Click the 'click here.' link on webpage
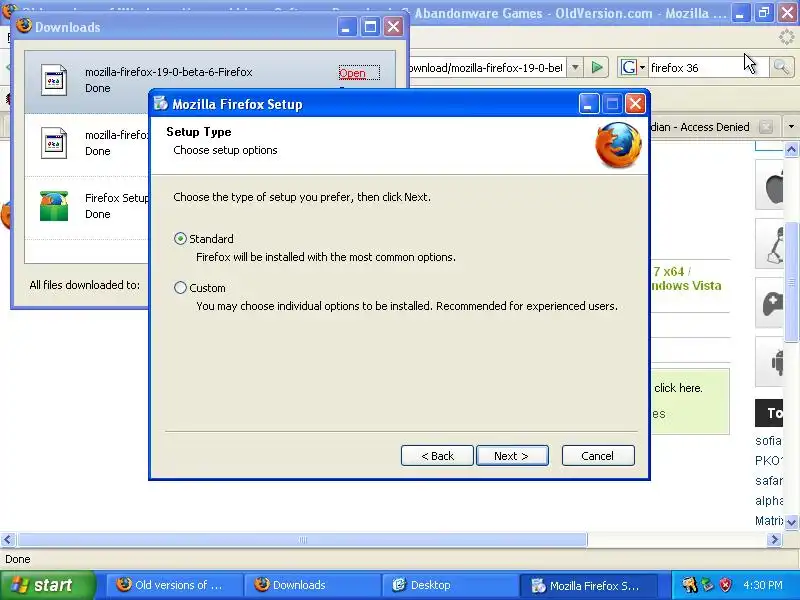800x600 pixels. pos(678,388)
